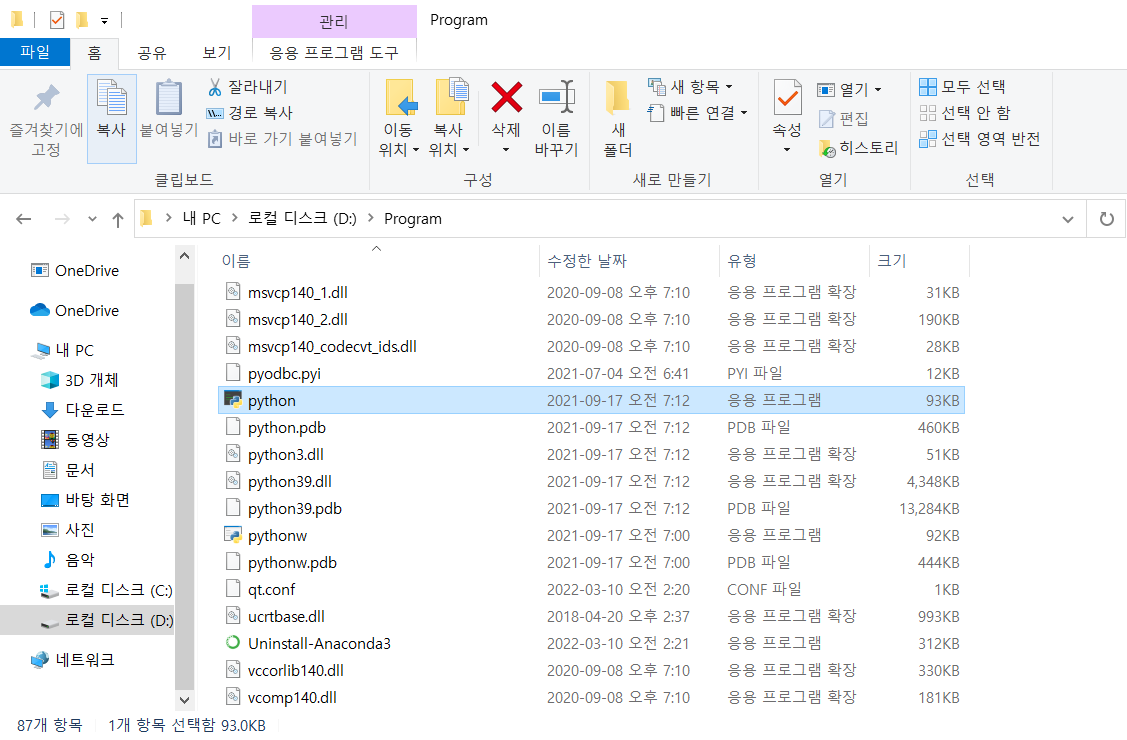Click 내 PC in the address breadcrumb
Viewport: 1127px width, 740px height.
[x=201, y=218]
